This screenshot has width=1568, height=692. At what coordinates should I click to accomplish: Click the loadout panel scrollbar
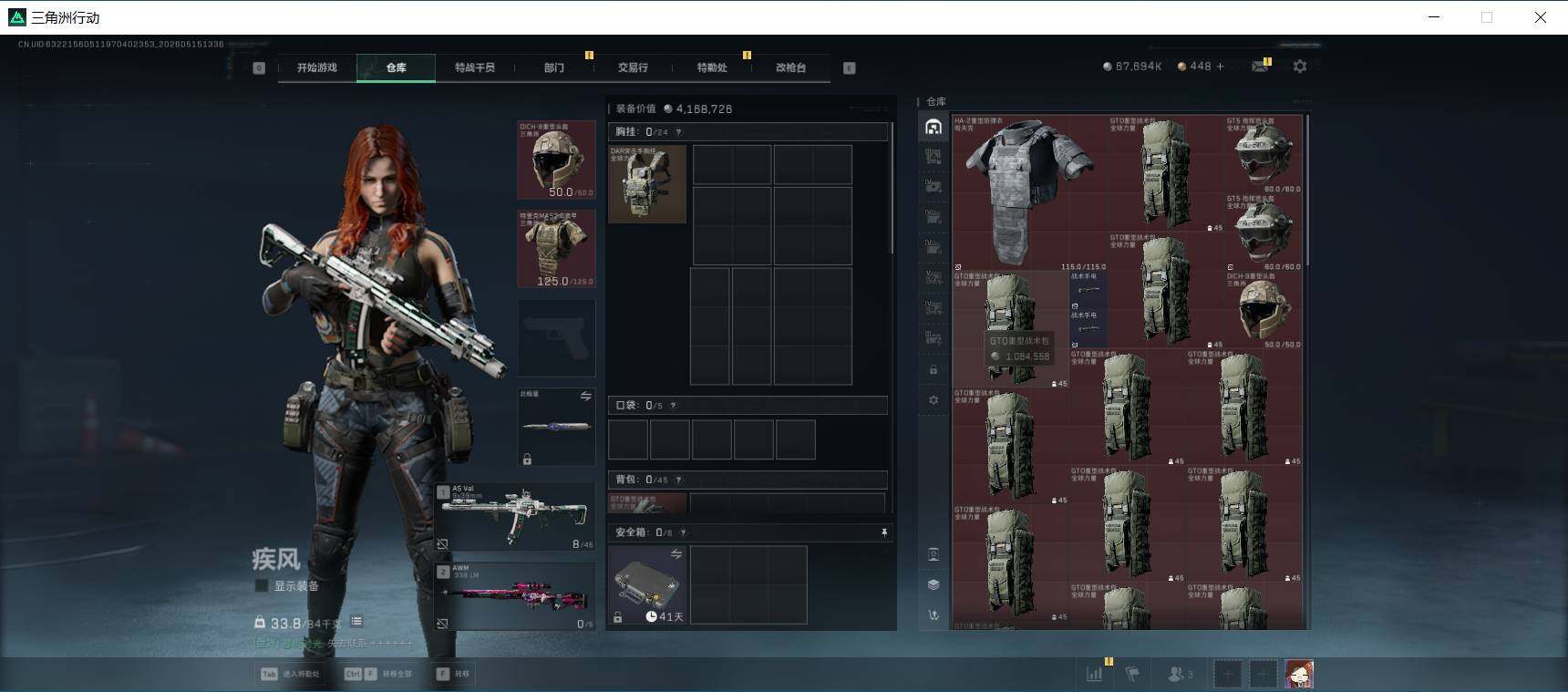[892, 188]
